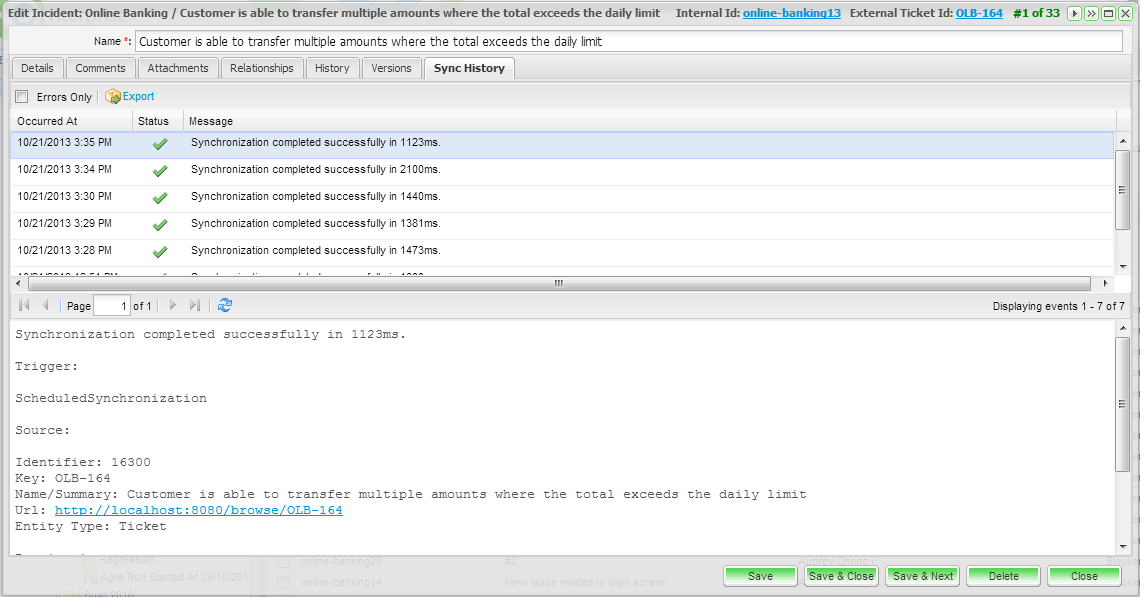Screen dimensions: 1140x597
Task: Go to next page of events
Action: [173, 306]
